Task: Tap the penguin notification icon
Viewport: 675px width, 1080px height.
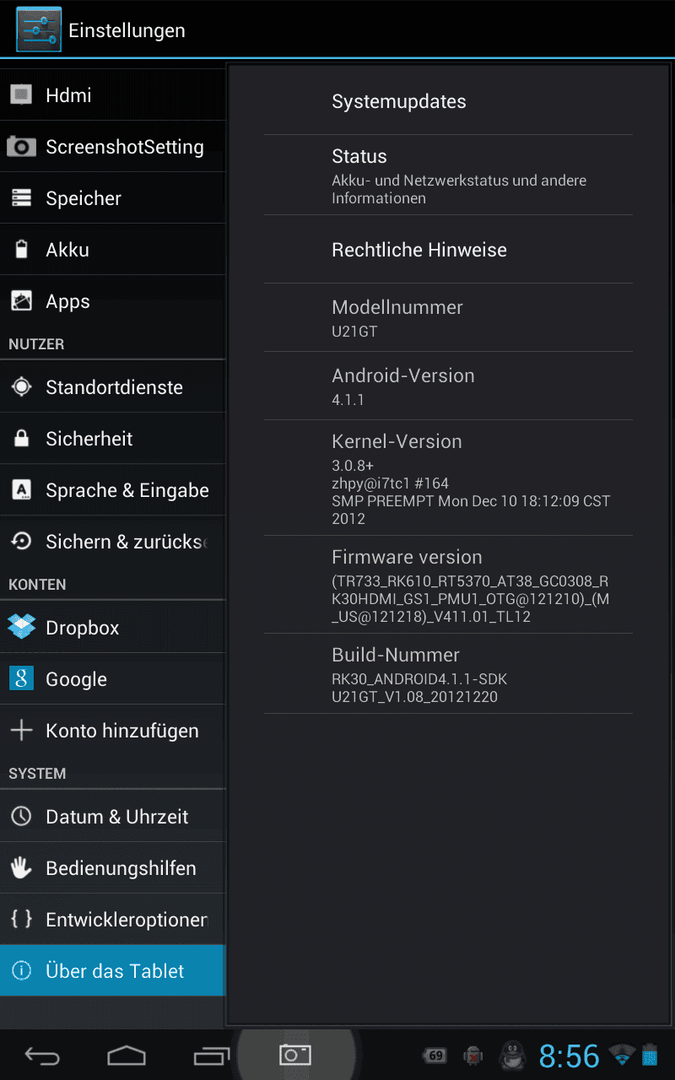Action: (511, 1055)
